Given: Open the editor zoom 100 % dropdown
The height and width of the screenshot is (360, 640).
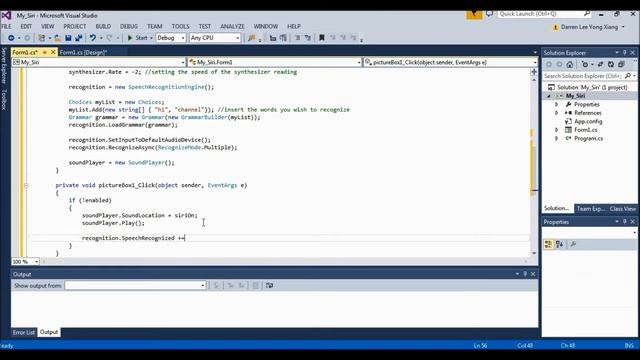Looking at the screenshot, I should (x=25, y=262).
